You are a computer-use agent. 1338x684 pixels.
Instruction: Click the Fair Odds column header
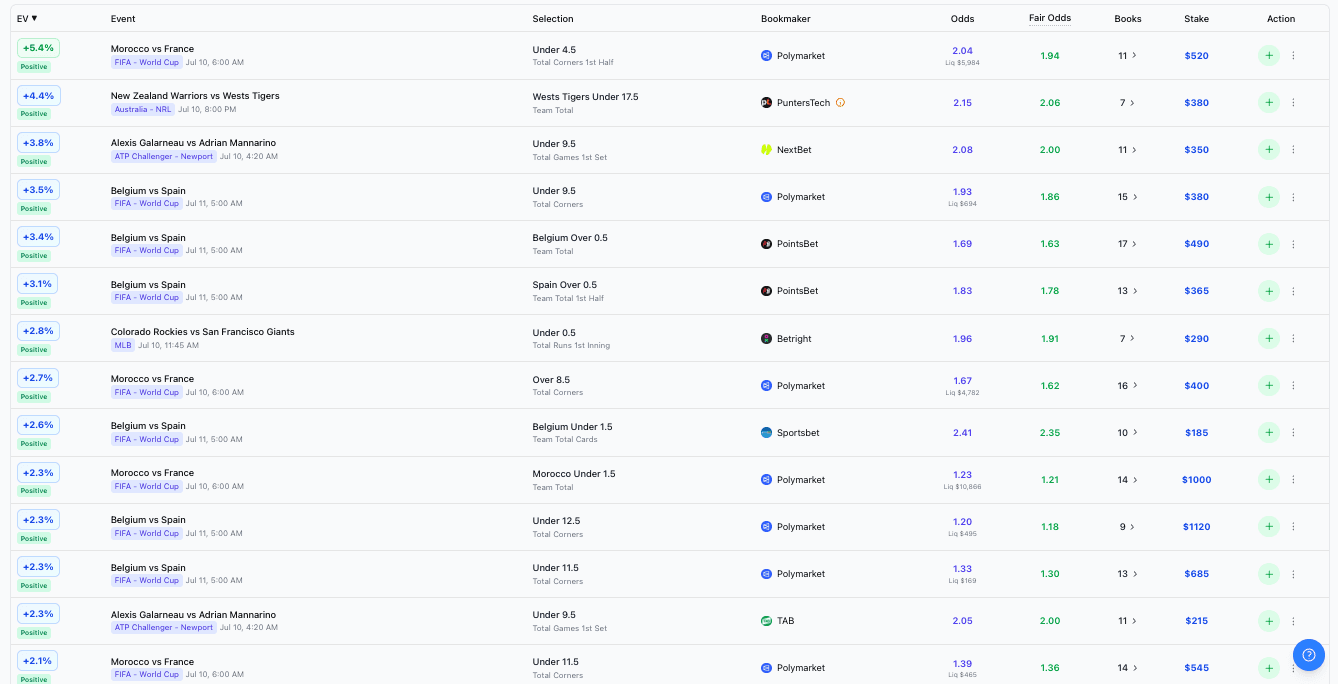pos(1050,18)
